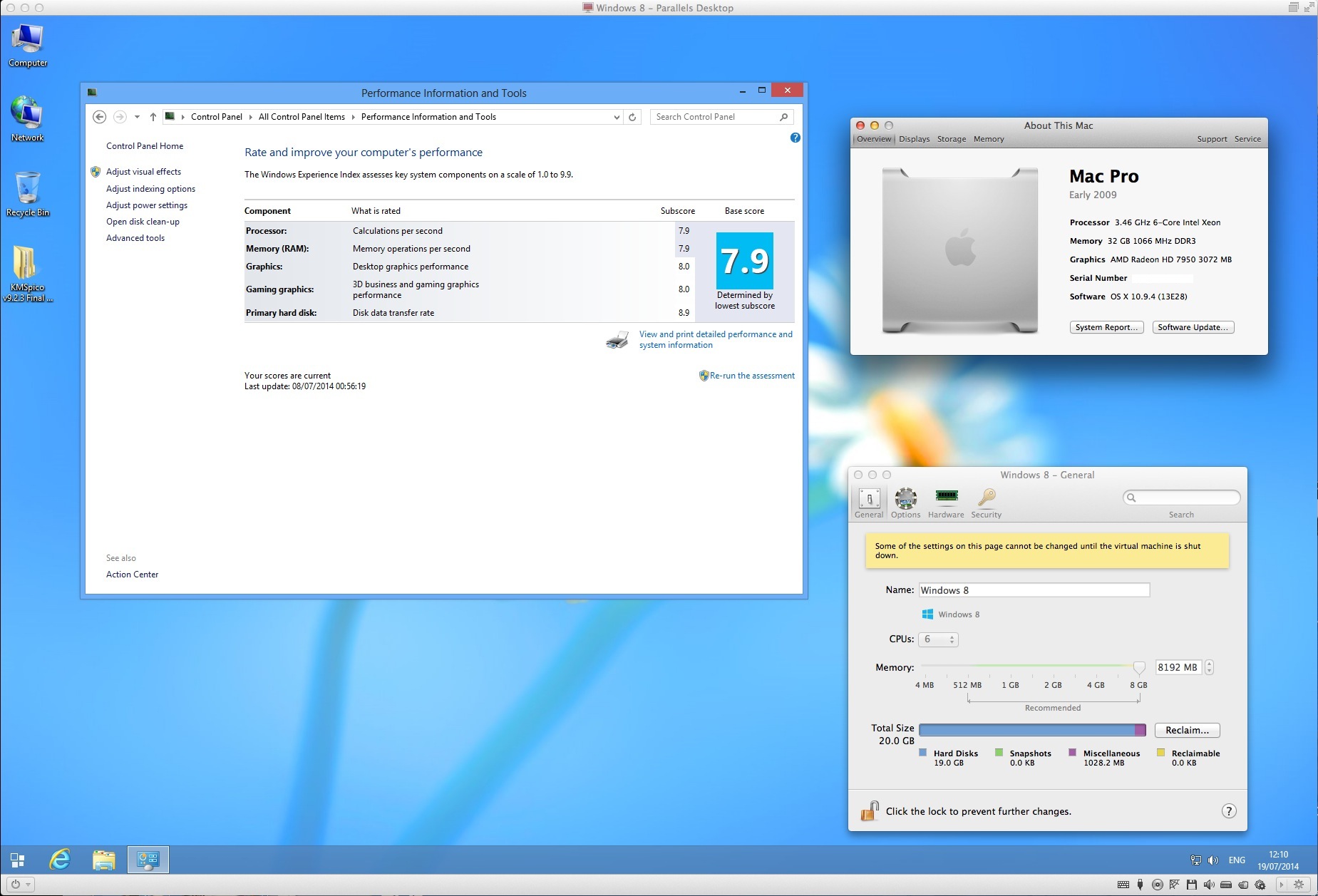
Task: Click the USB icon in Parallels status bar
Action: tap(1140, 885)
